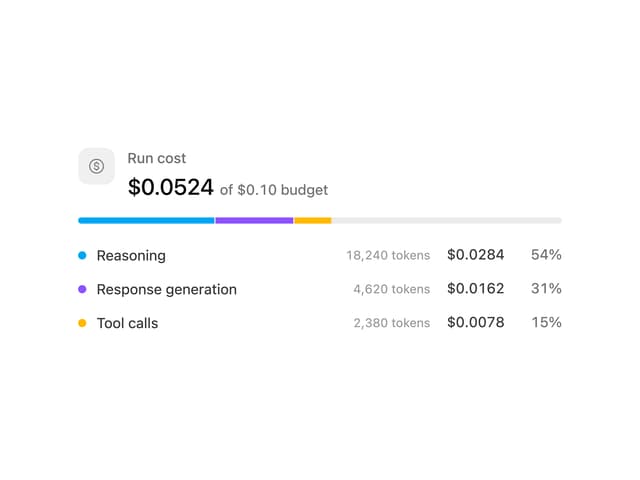Click the "$0.0284" Reasoning cost
The width and height of the screenshot is (640, 480).
476,255
